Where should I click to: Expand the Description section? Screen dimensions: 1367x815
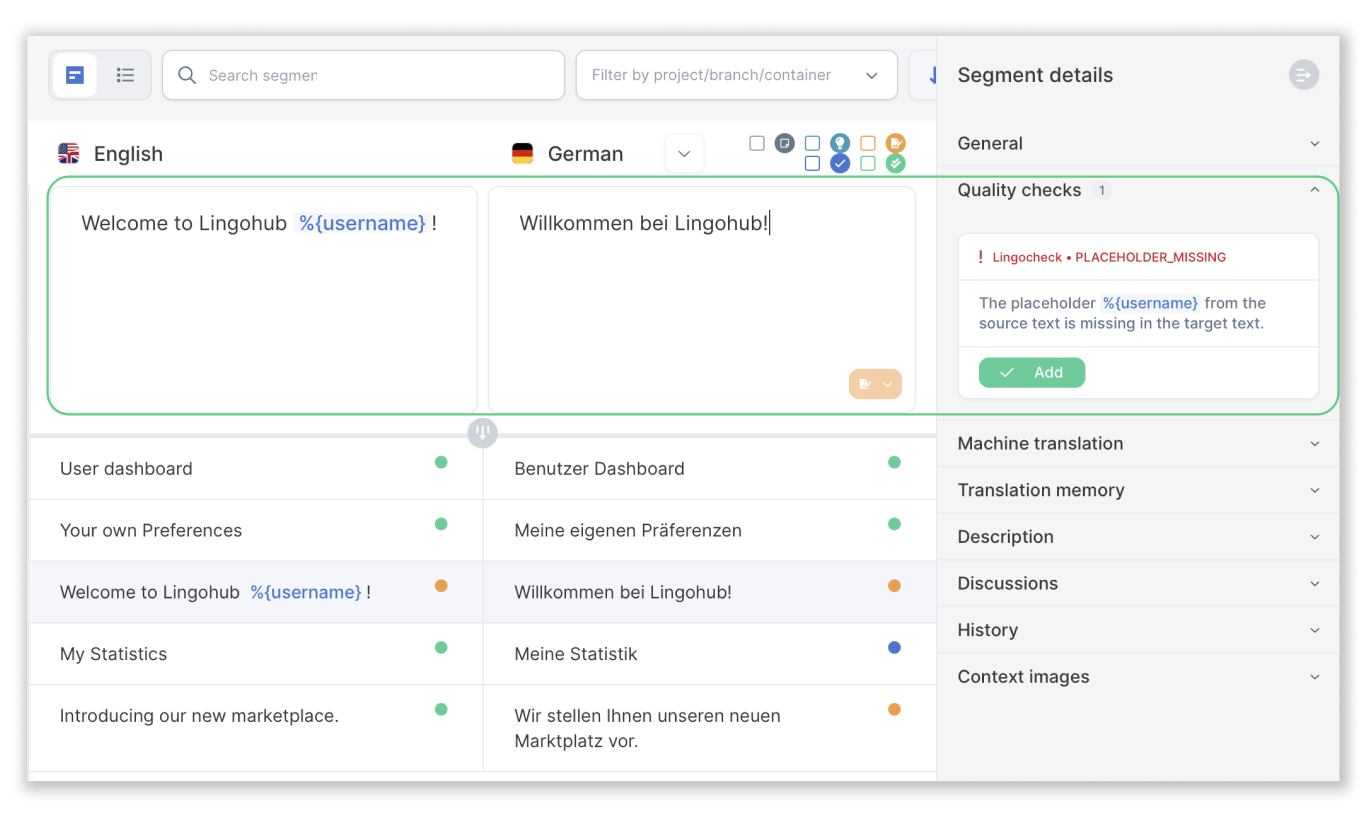point(1138,537)
